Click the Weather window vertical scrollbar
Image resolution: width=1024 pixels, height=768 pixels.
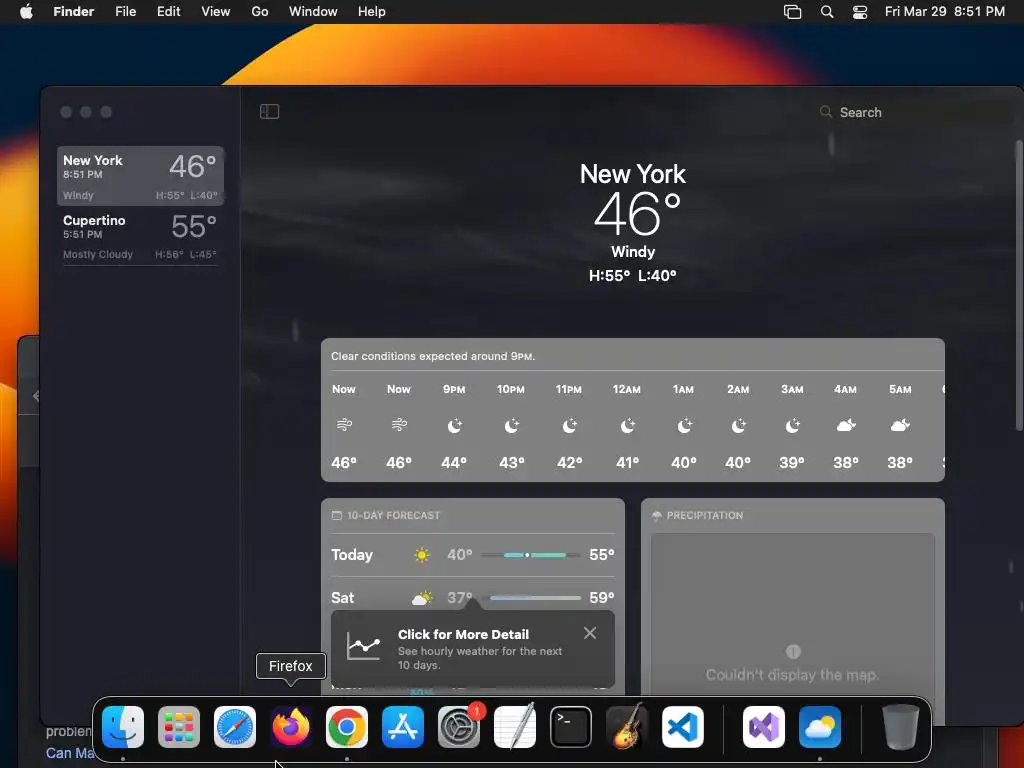point(1019,285)
